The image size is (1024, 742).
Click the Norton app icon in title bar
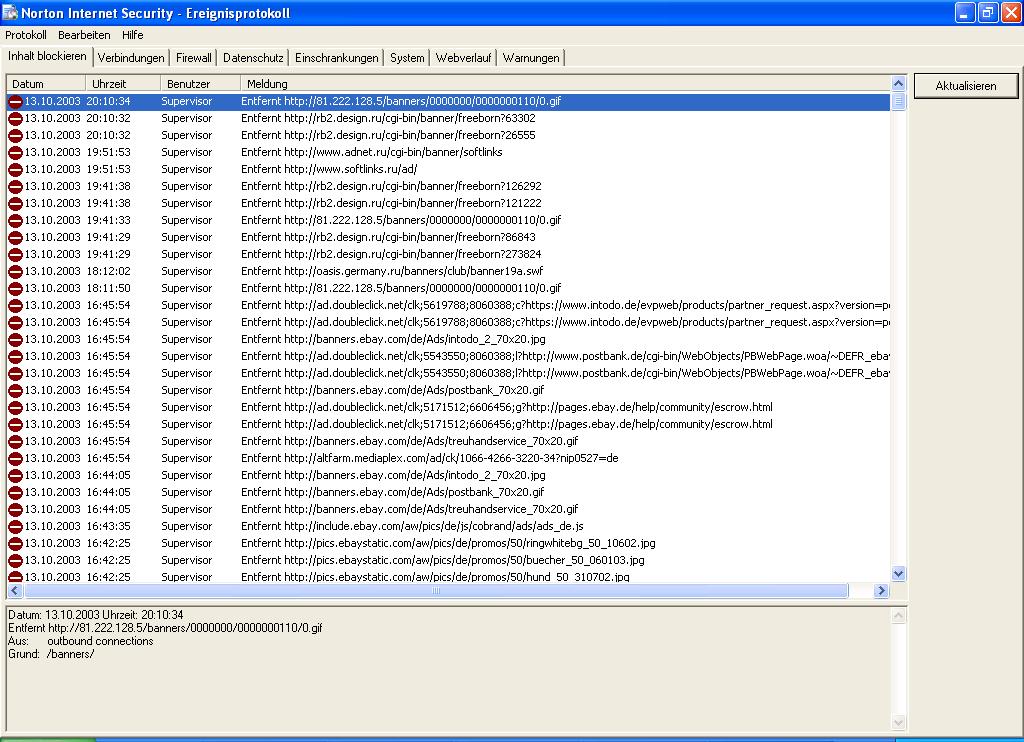(x=10, y=12)
